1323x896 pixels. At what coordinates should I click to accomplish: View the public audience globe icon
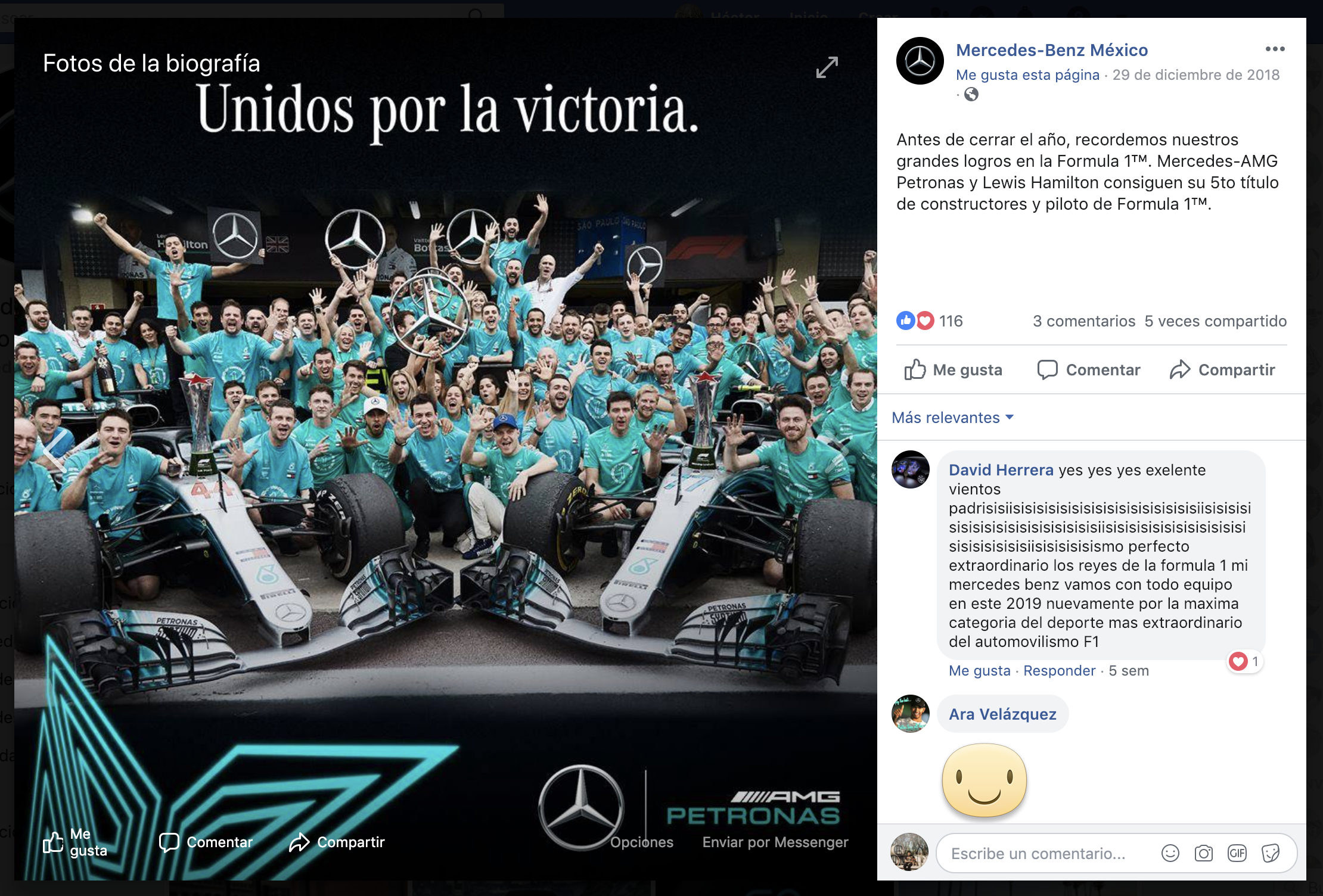click(971, 94)
